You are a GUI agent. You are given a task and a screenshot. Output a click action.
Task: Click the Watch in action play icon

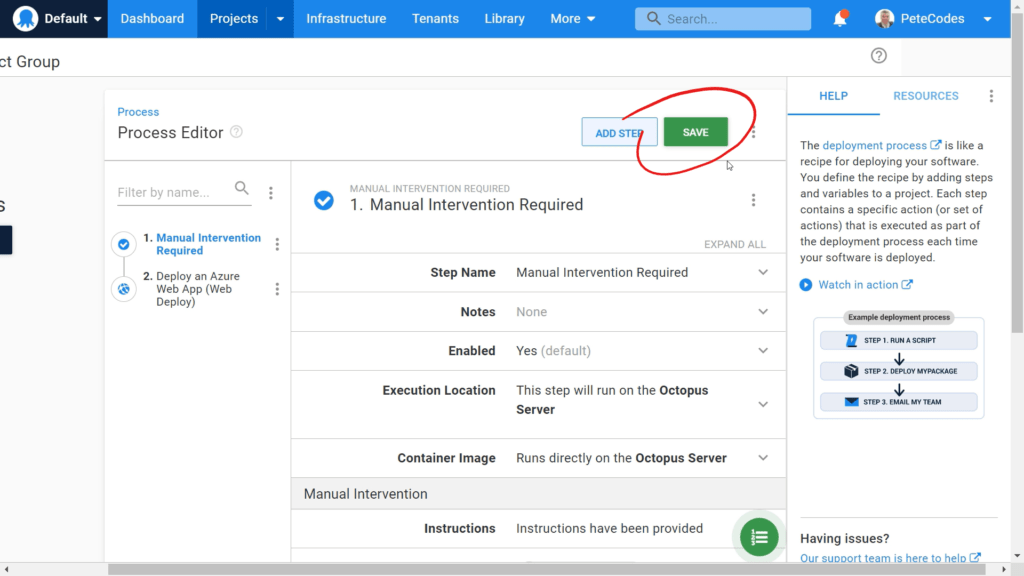(x=806, y=285)
